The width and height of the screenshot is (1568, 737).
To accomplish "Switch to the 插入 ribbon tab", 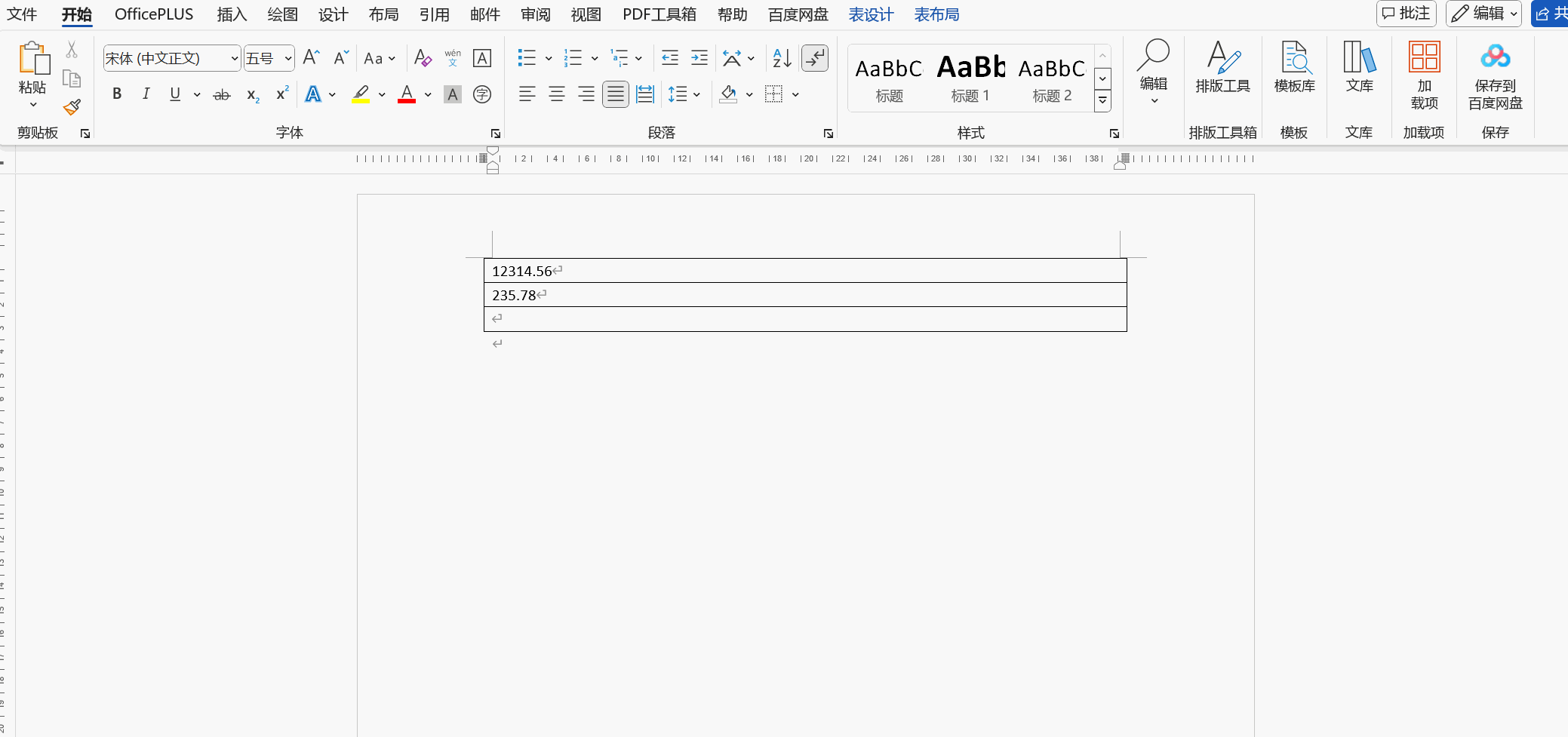I will pyautogui.click(x=232, y=14).
